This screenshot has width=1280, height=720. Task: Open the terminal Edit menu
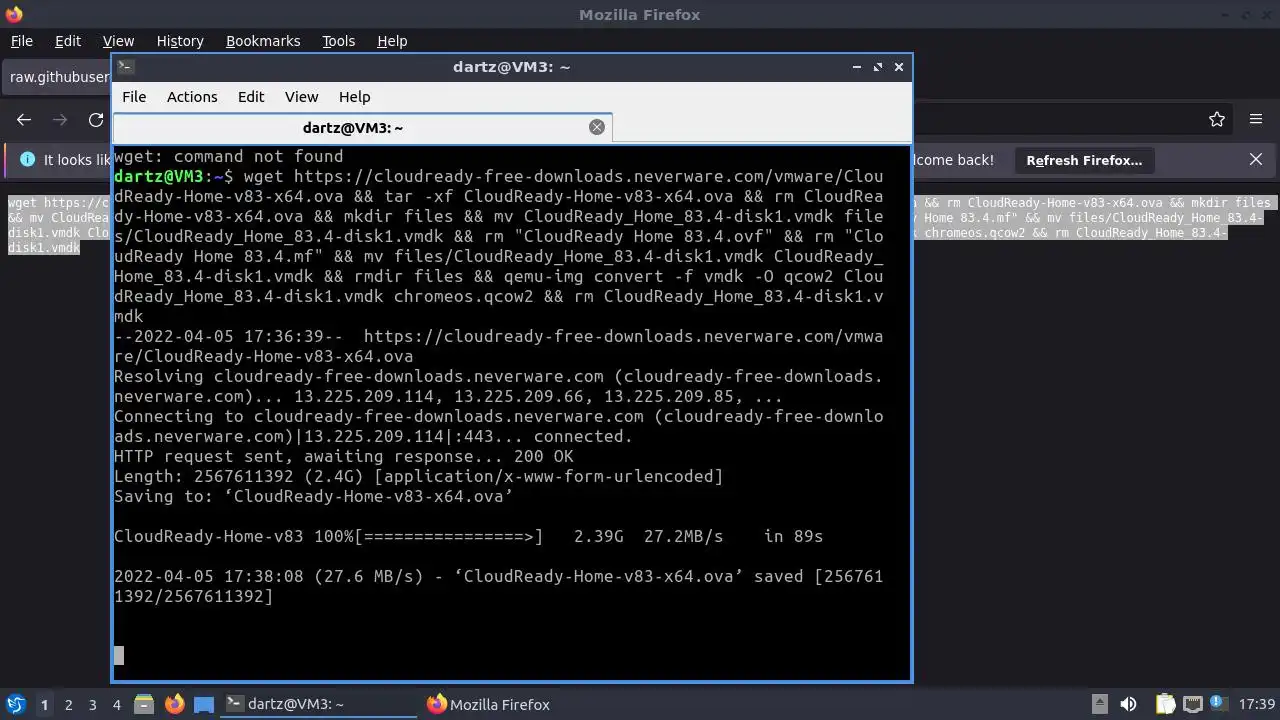[251, 97]
